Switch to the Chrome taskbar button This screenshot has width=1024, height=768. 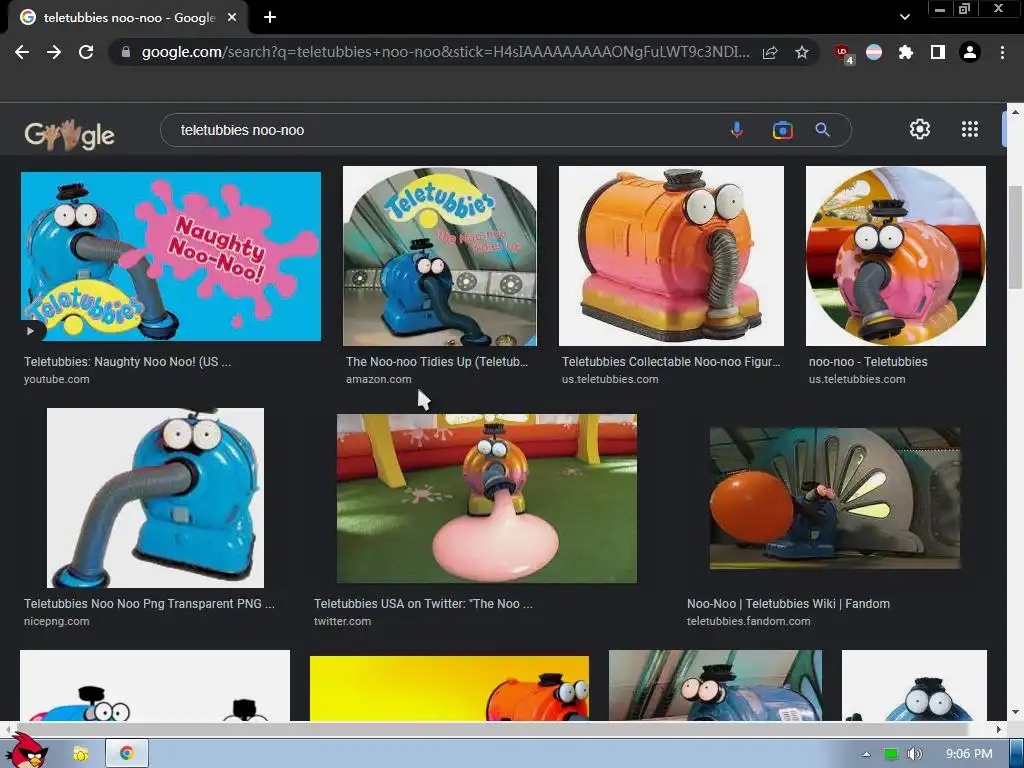[x=127, y=754]
